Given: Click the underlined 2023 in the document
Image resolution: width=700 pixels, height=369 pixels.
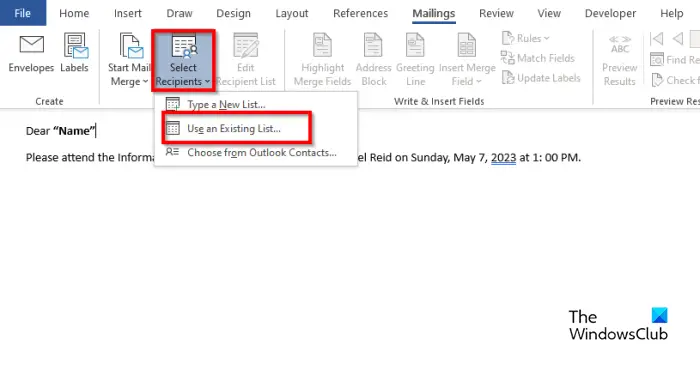Looking at the screenshot, I should [504, 158].
